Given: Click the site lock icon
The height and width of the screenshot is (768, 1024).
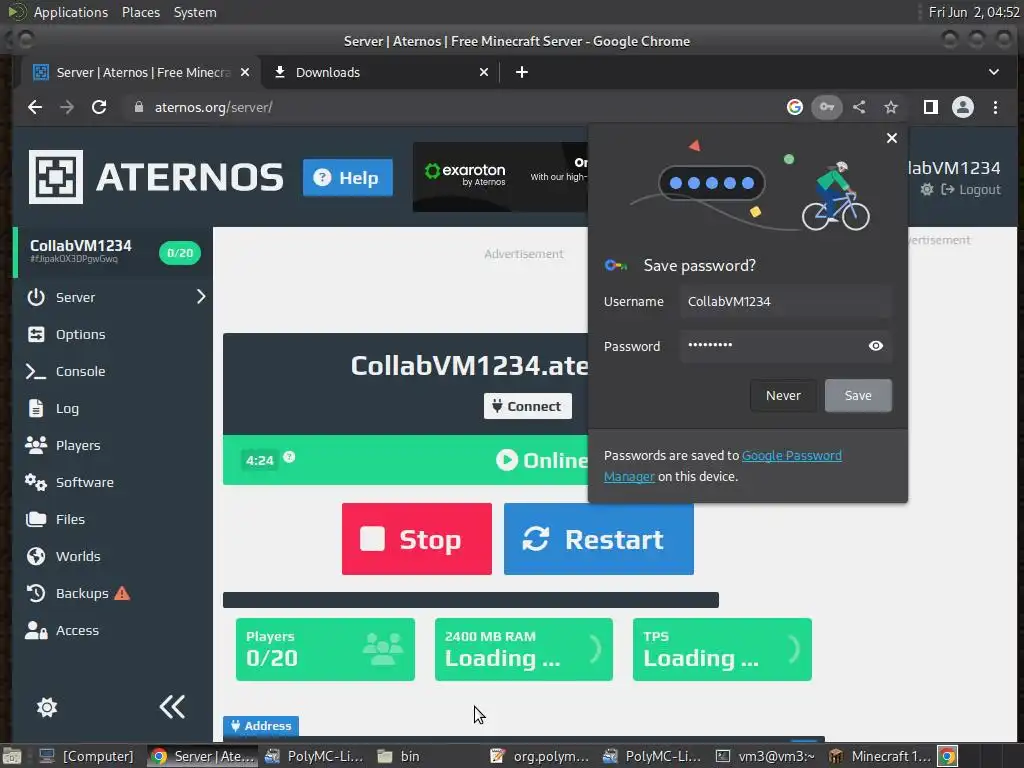Looking at the screenshot, I should [x=138, y=106].
